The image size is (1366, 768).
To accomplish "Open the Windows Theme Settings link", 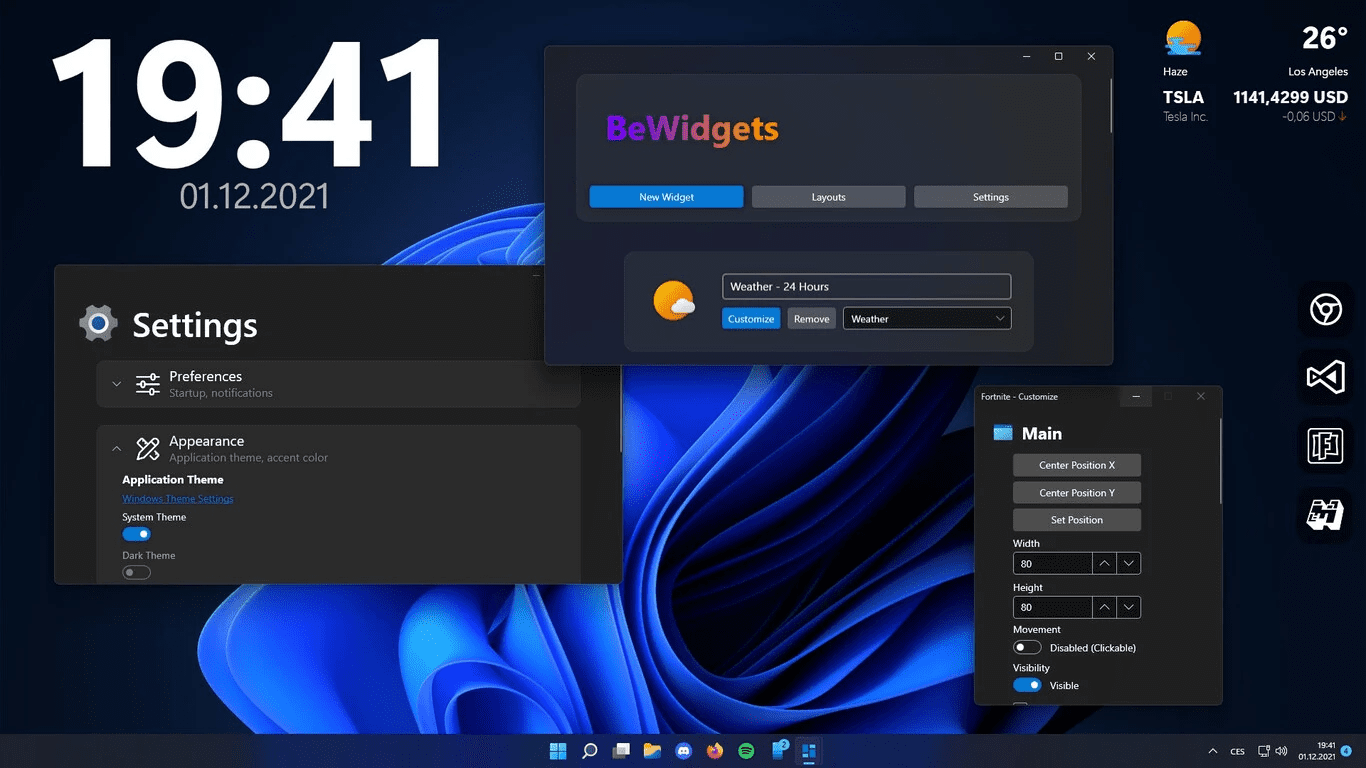I will pyautogui.click(x=177, y=498).
